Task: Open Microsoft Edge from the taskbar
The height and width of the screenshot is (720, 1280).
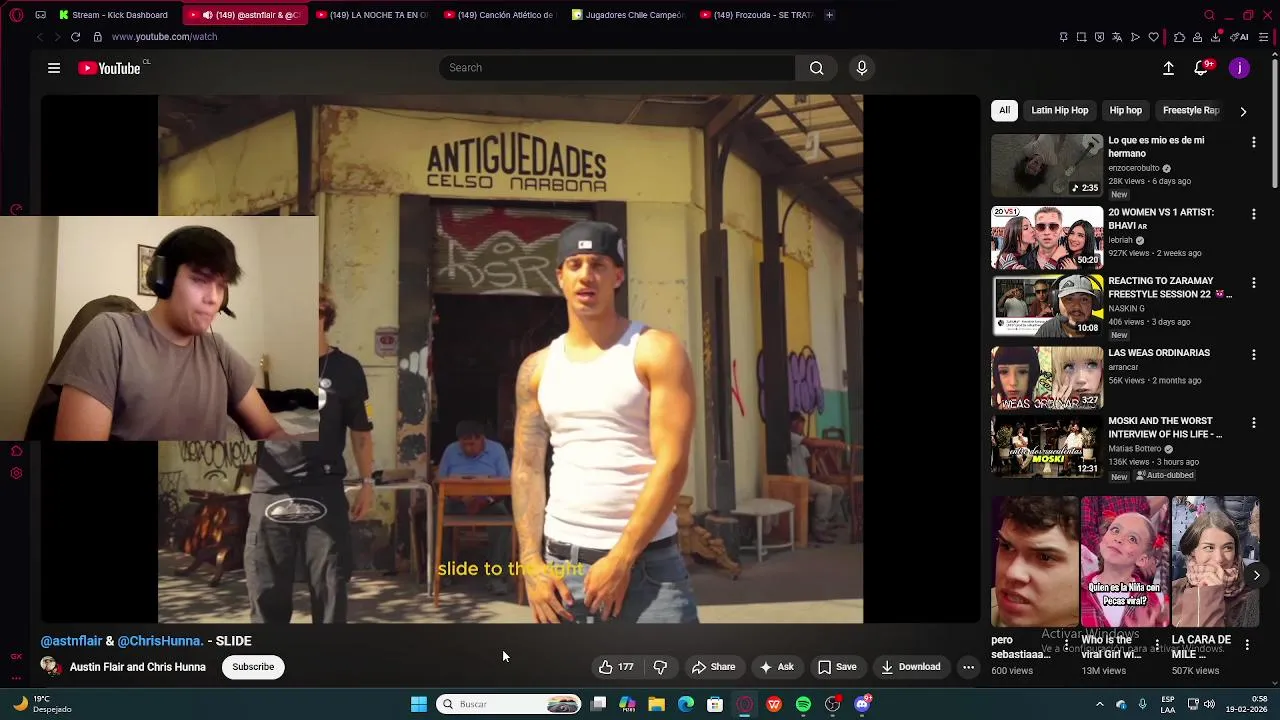Action: coord(686,704)
